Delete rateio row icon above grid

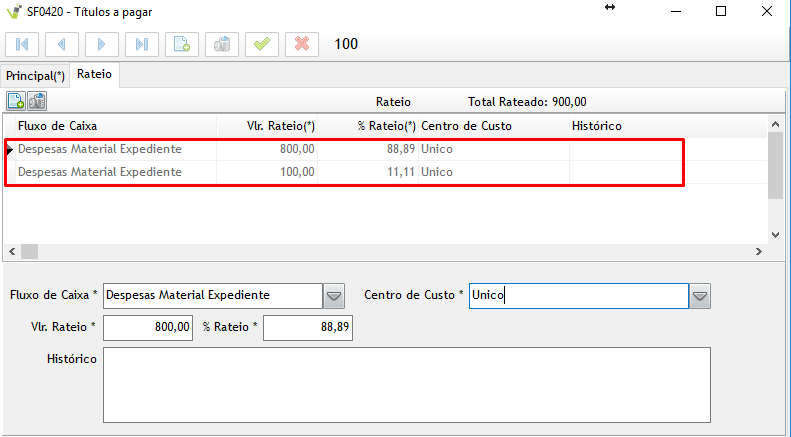pos(37,101)
